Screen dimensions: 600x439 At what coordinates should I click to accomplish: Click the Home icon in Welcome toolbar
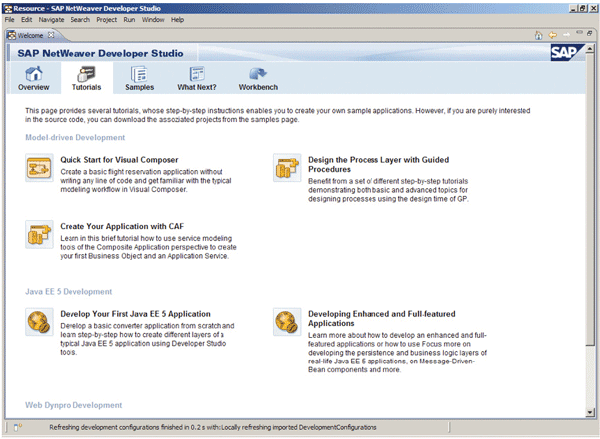[539, 34]
